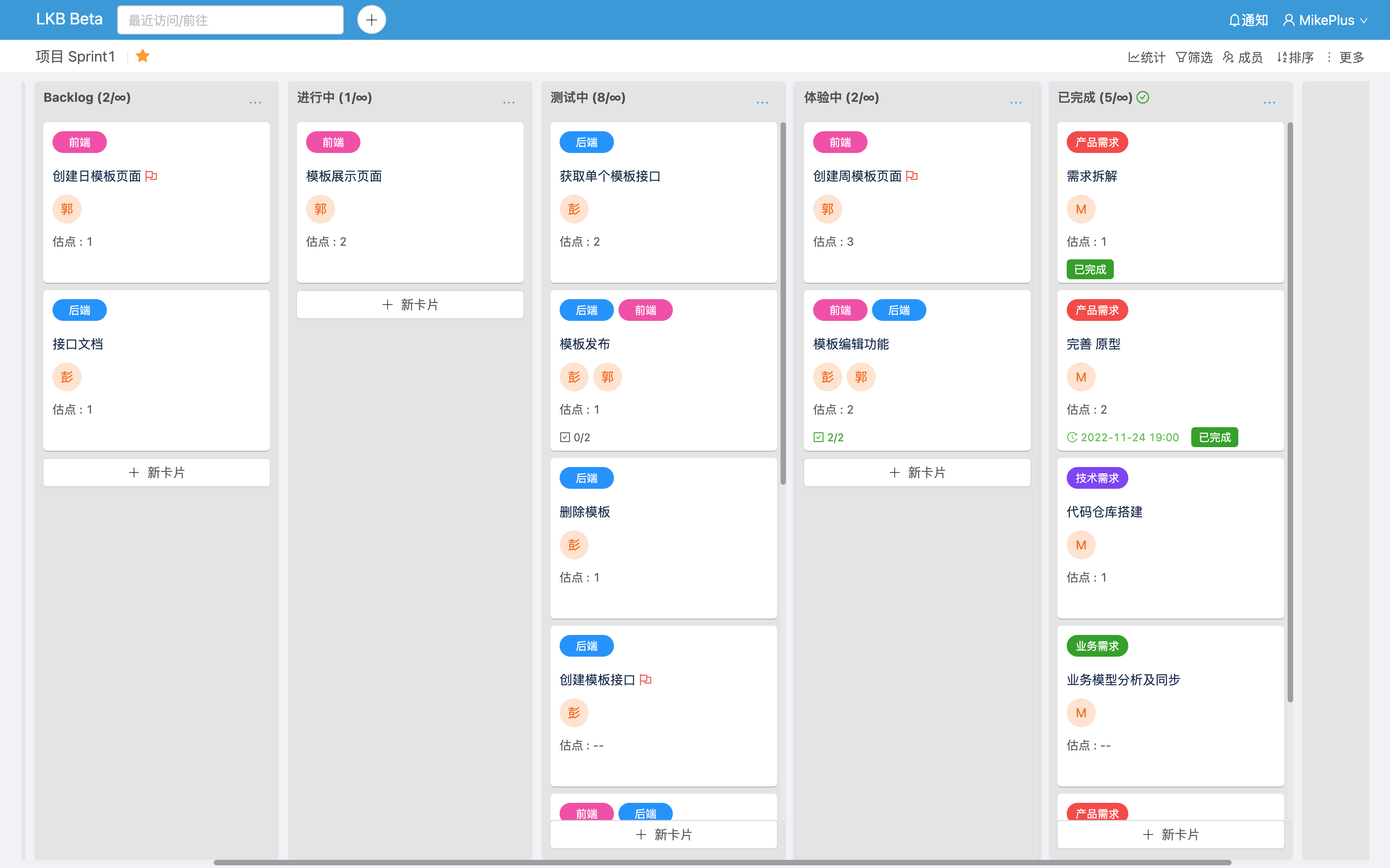Open card 模板展示页面

pyautogui.click(x=410, y=202)
